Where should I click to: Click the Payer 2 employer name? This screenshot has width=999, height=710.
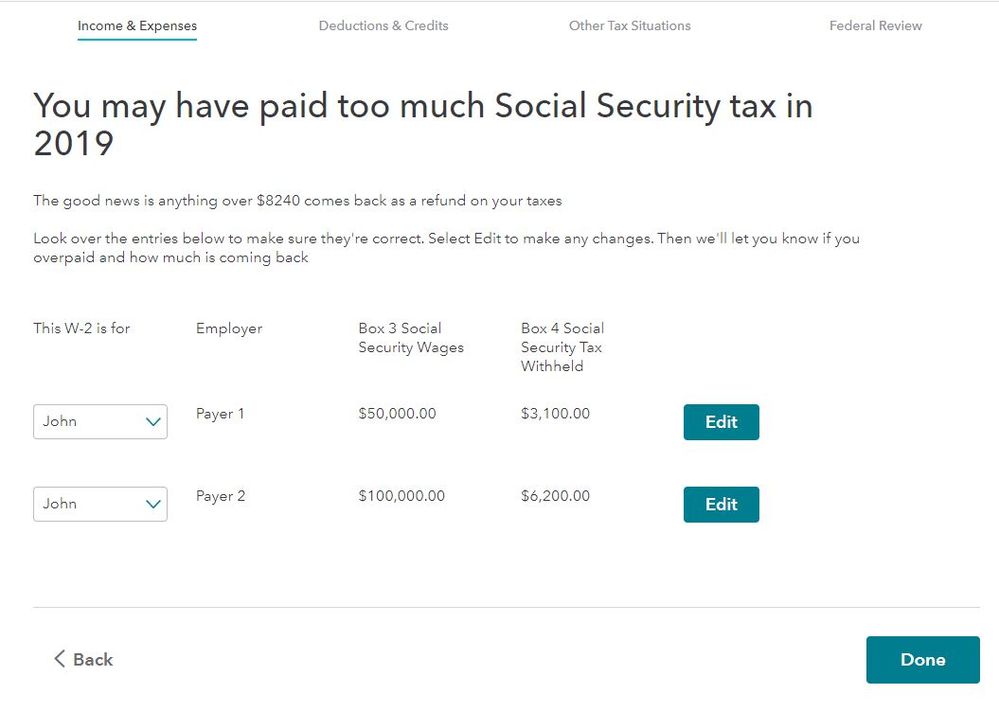pos(220,496)
